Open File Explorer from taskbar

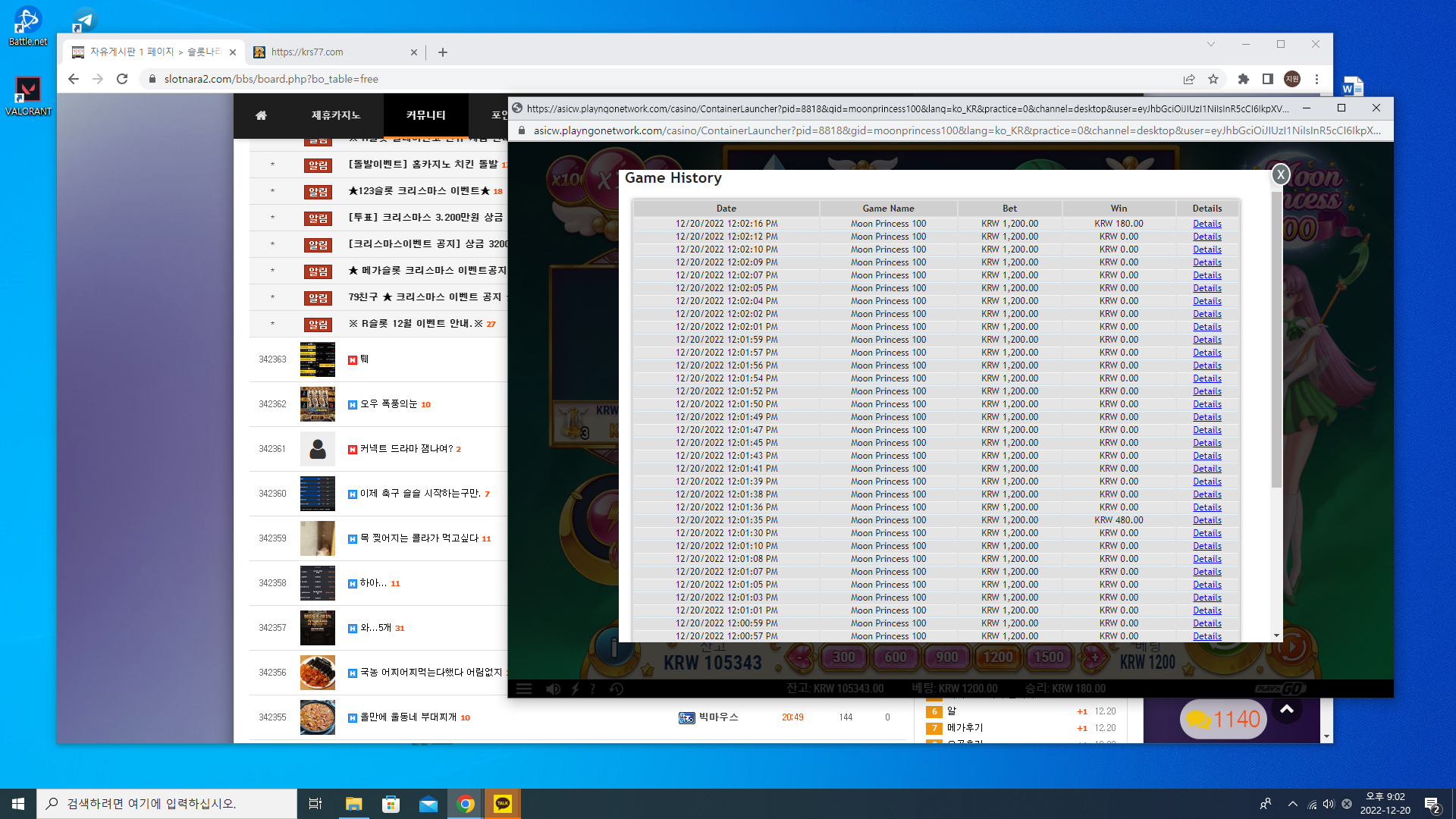[353, 804]
